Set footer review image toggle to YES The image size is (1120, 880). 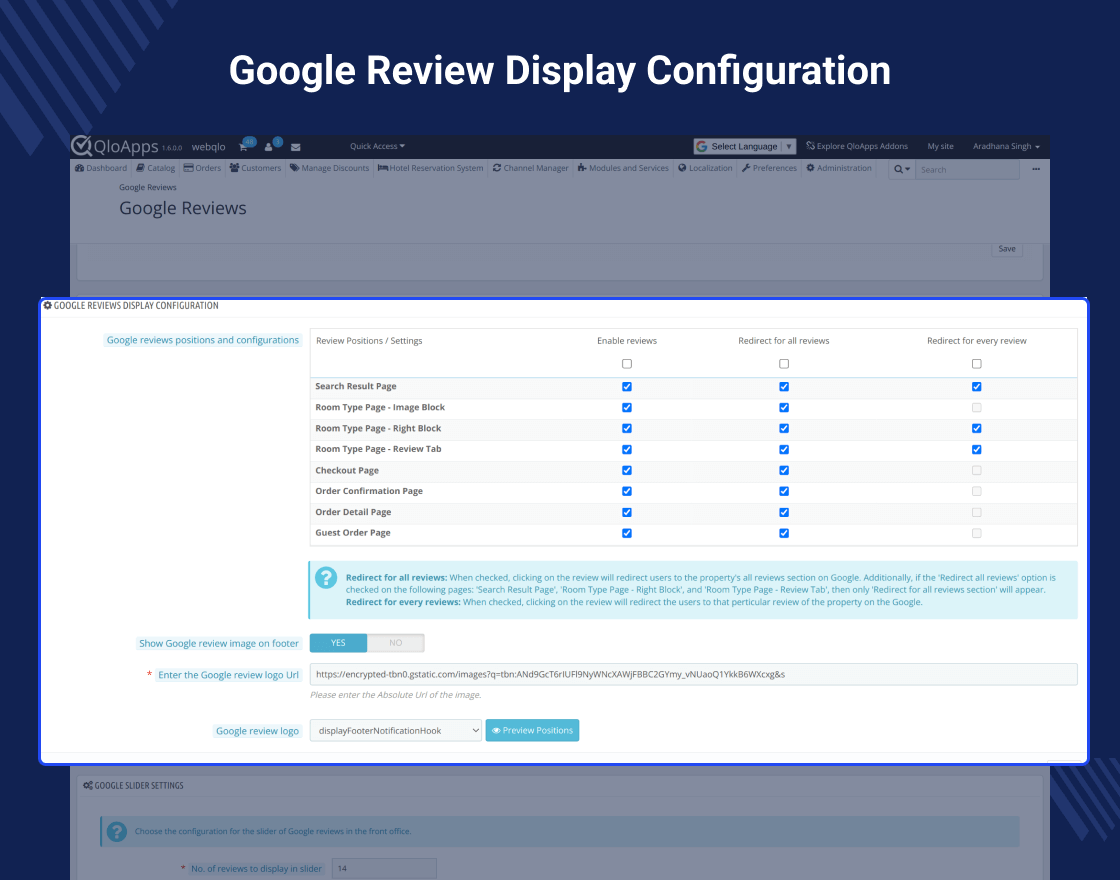(339, 643)
